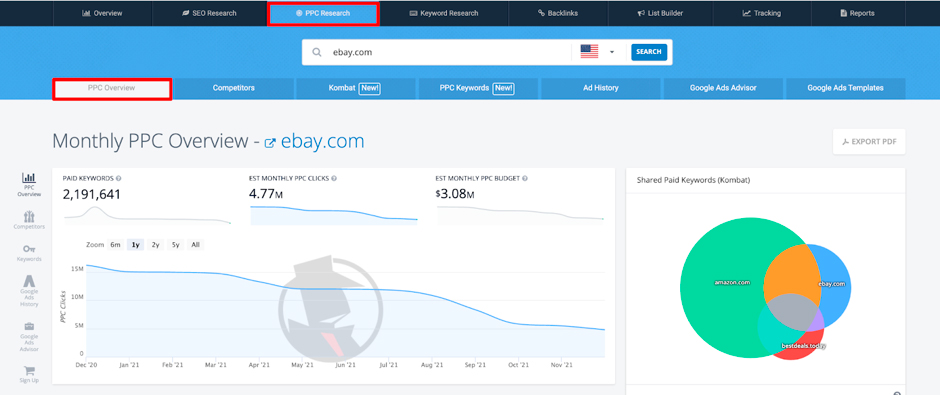Viewport: 940px width, 395px height.
Task: Open the Google Ads Templates sub-tab
Action: click(845, 88)
